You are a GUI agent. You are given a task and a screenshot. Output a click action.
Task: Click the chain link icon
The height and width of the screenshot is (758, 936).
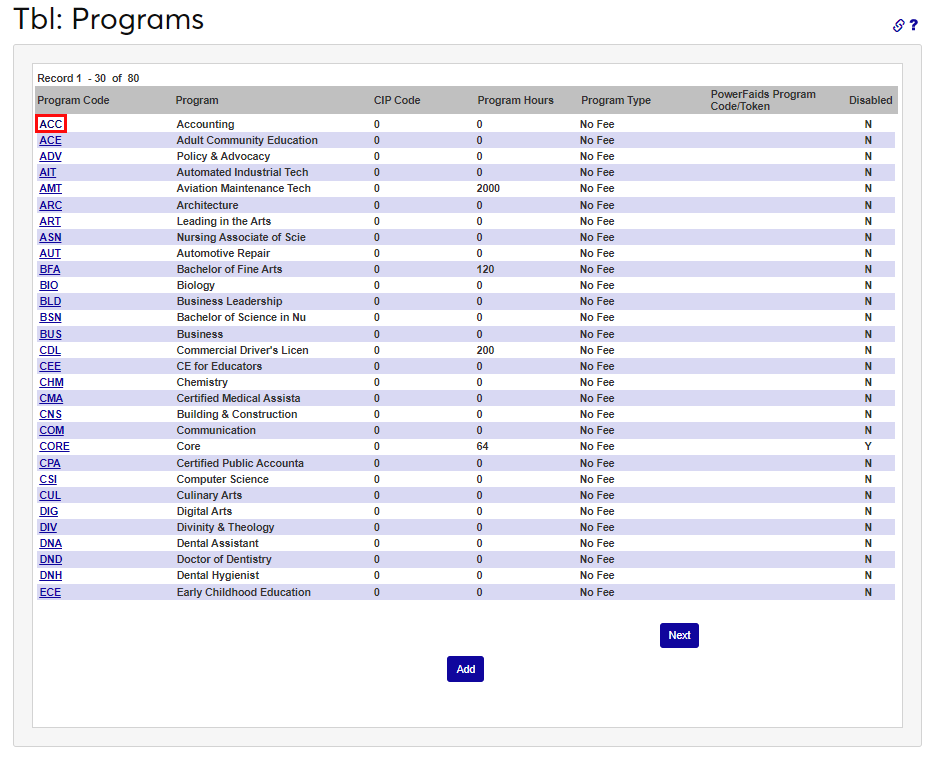click(899, 25)
